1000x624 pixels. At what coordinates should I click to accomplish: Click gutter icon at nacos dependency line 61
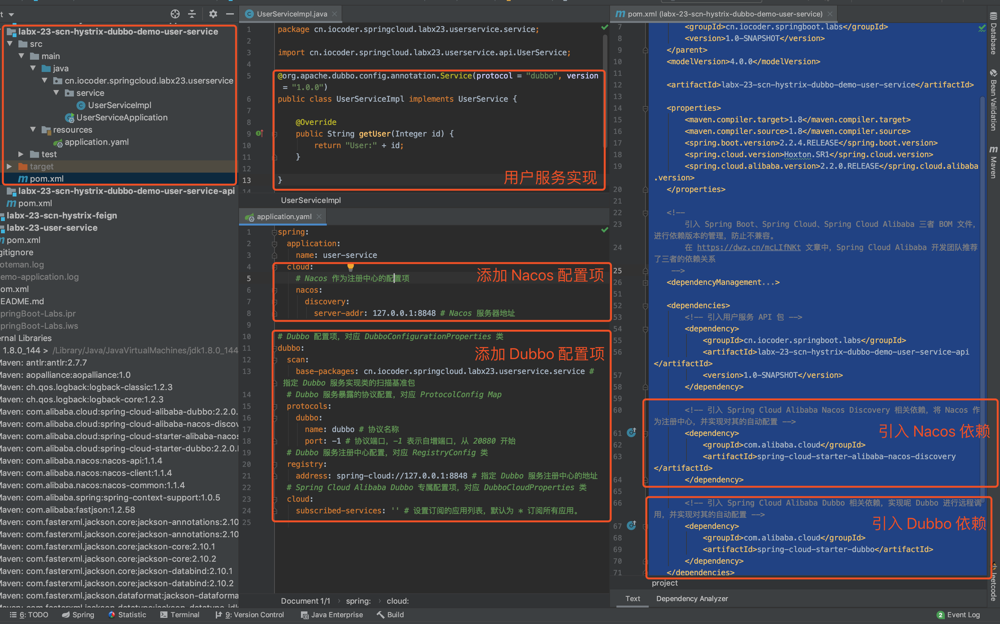(x=631, y=433)
